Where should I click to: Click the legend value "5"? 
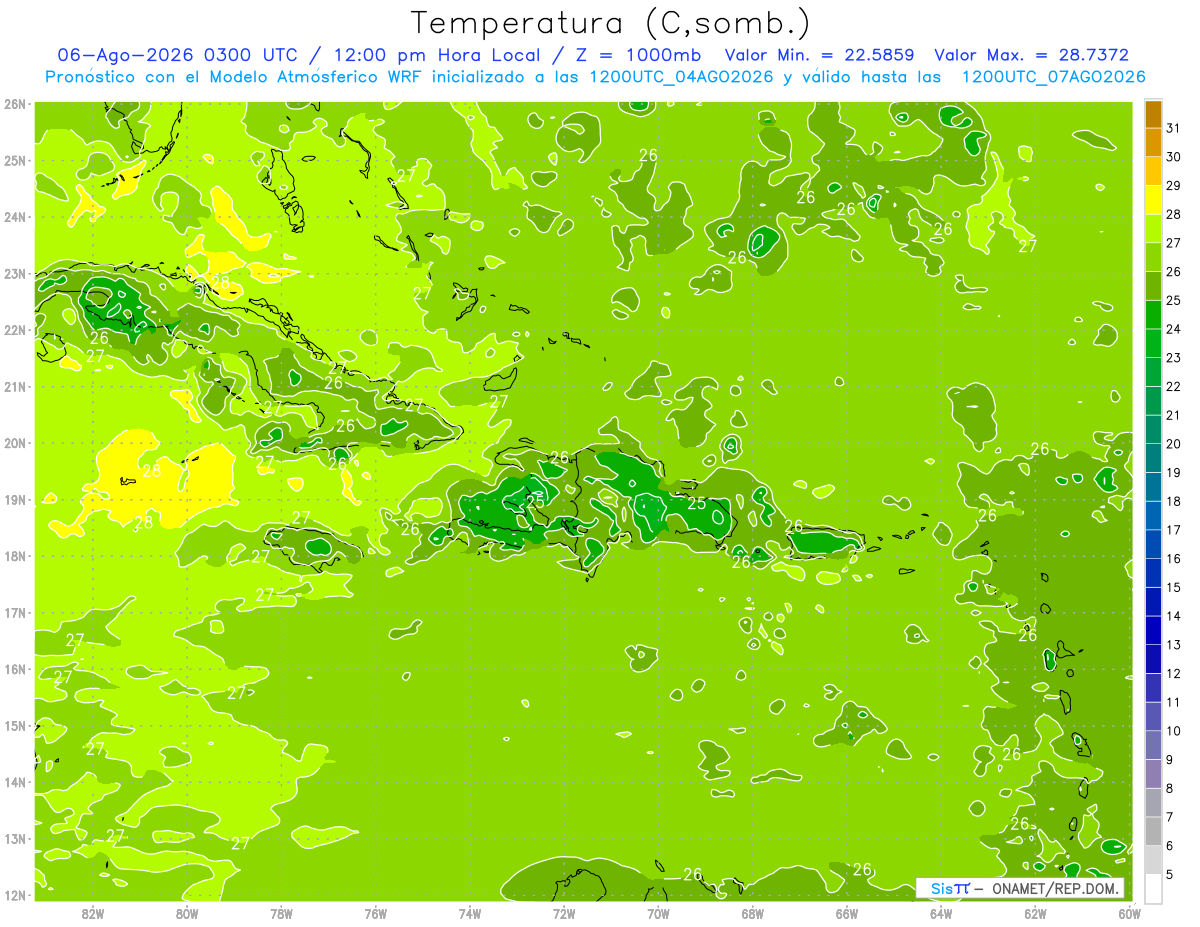[x=1170, y=874]
